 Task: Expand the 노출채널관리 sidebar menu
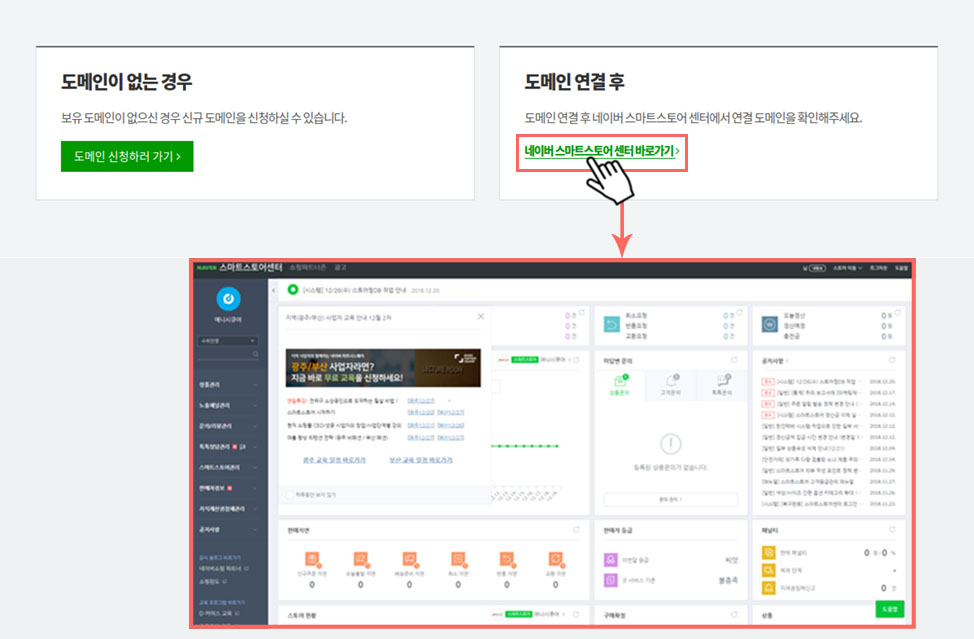(x=227, y=406)
